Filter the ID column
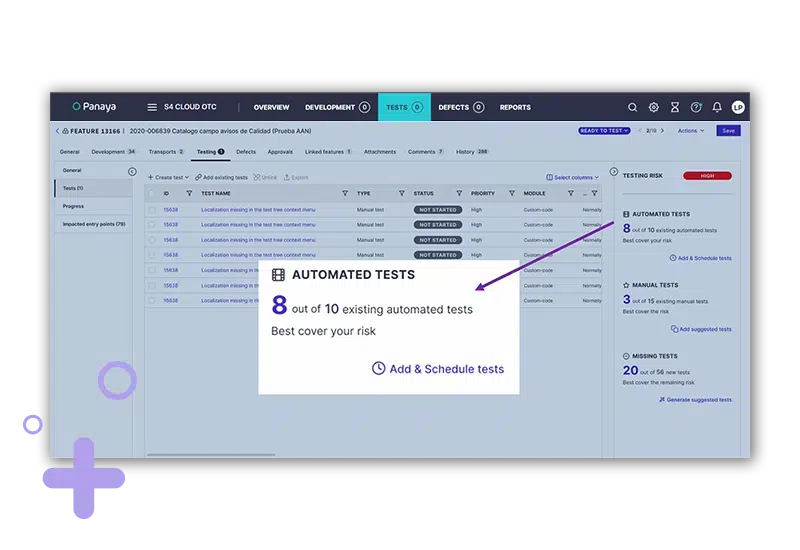 (189, 193)
